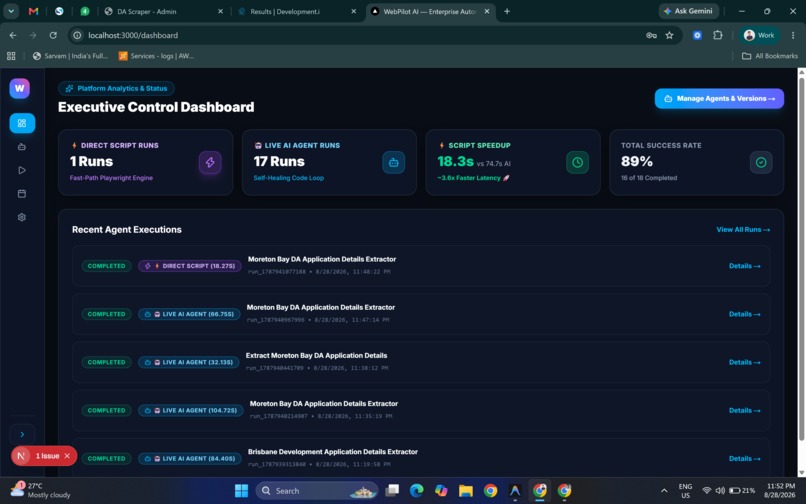This screenshot has width=806, height=504.
Task: Click the taskbar Search box
Action: [317, 491]
